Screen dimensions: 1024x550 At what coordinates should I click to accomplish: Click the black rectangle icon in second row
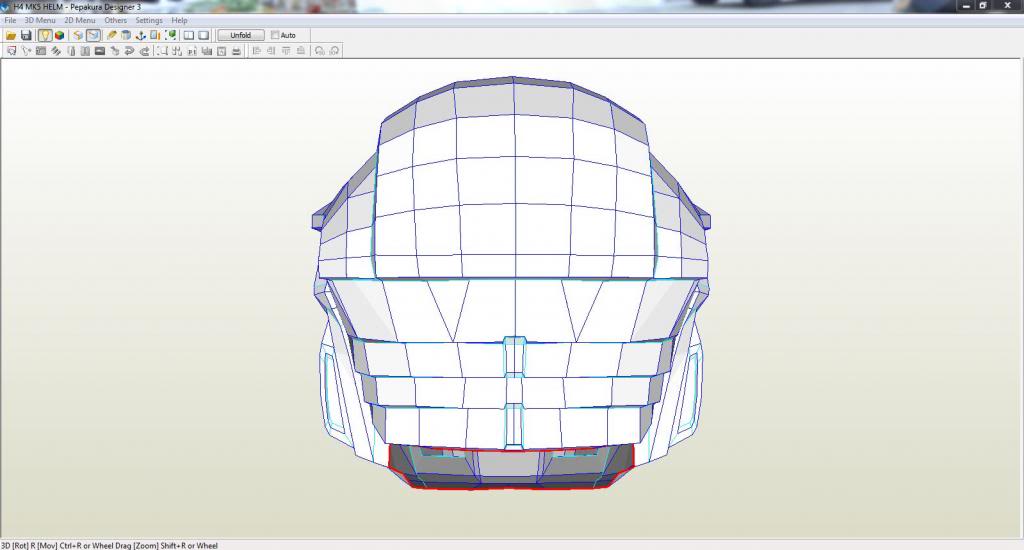[x=100, y=51]
